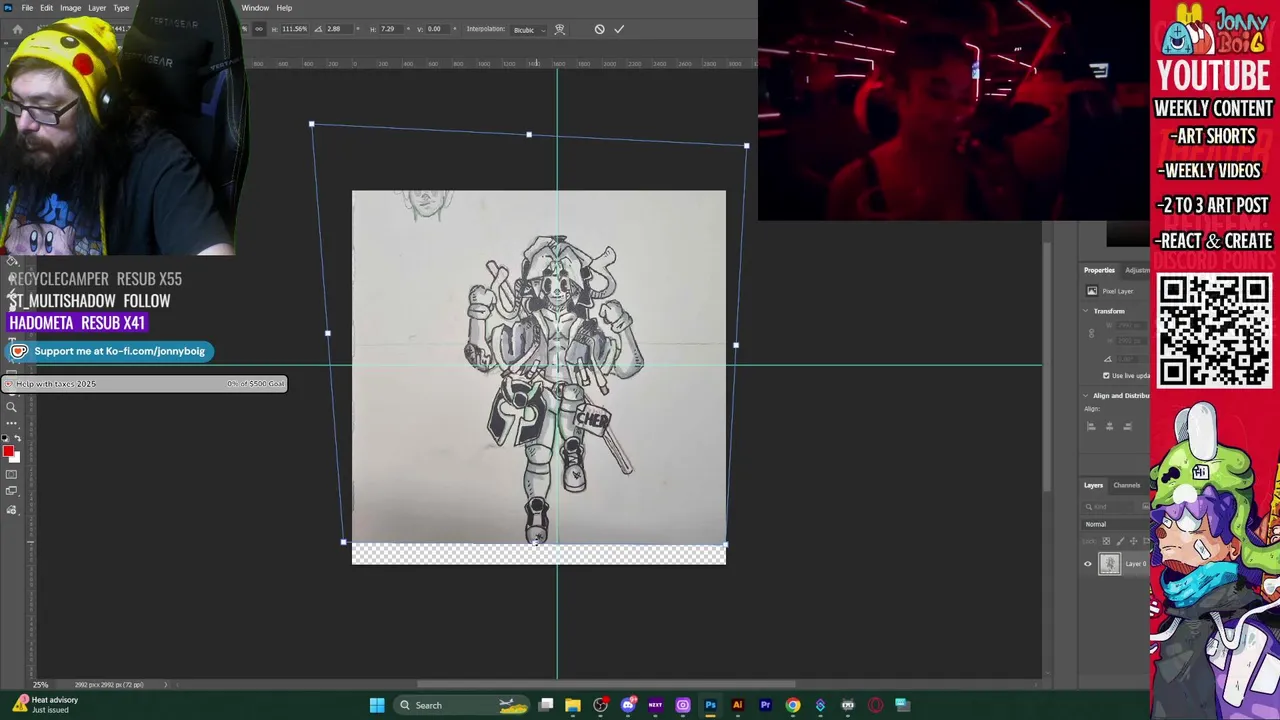This screenshot has height=720, width=1280.
Task: Expand document info arrow in status bar
Action: pyautogui.click(x=166, y=685)
